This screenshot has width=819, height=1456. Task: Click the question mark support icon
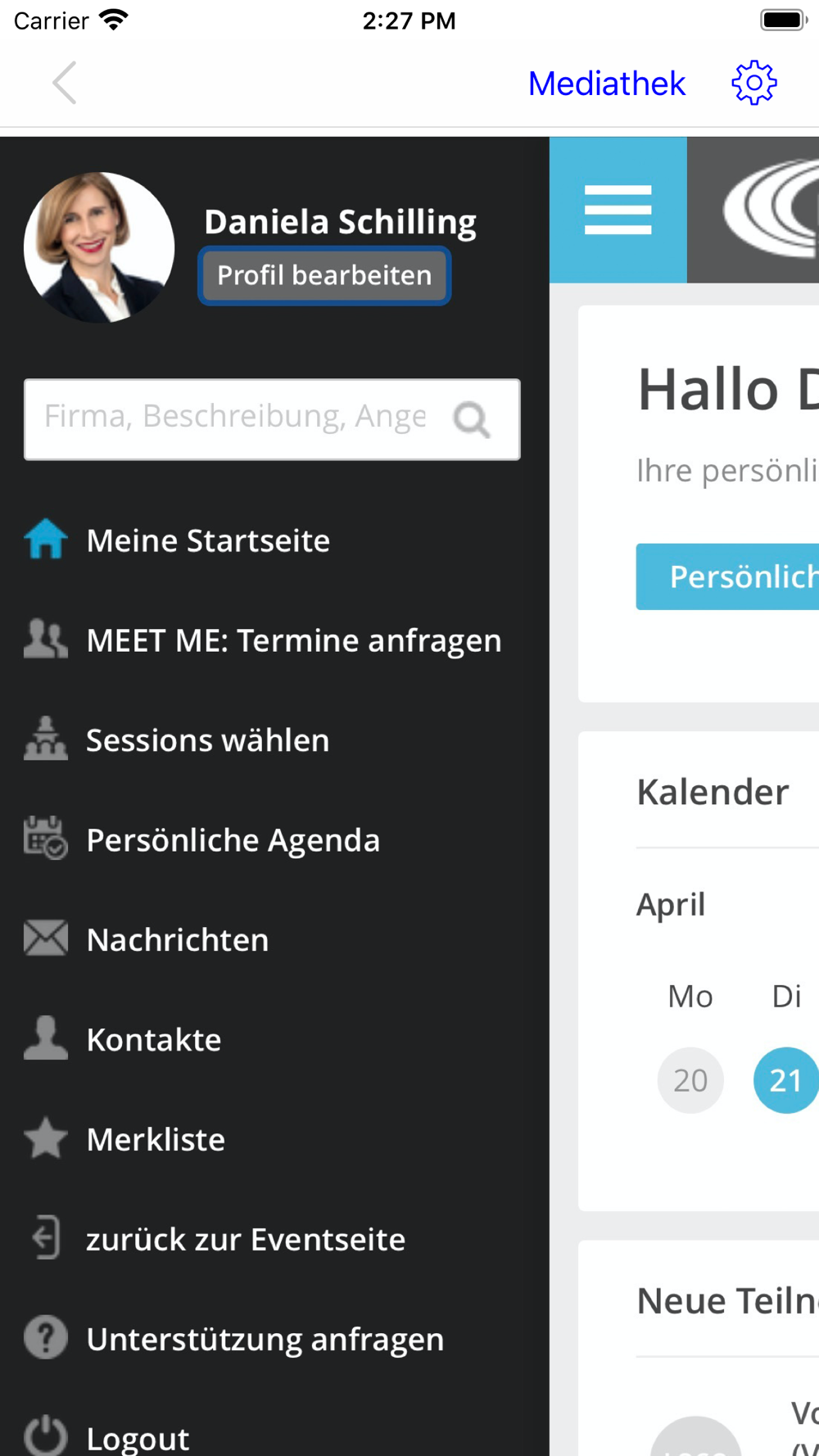coord(46,1338)
